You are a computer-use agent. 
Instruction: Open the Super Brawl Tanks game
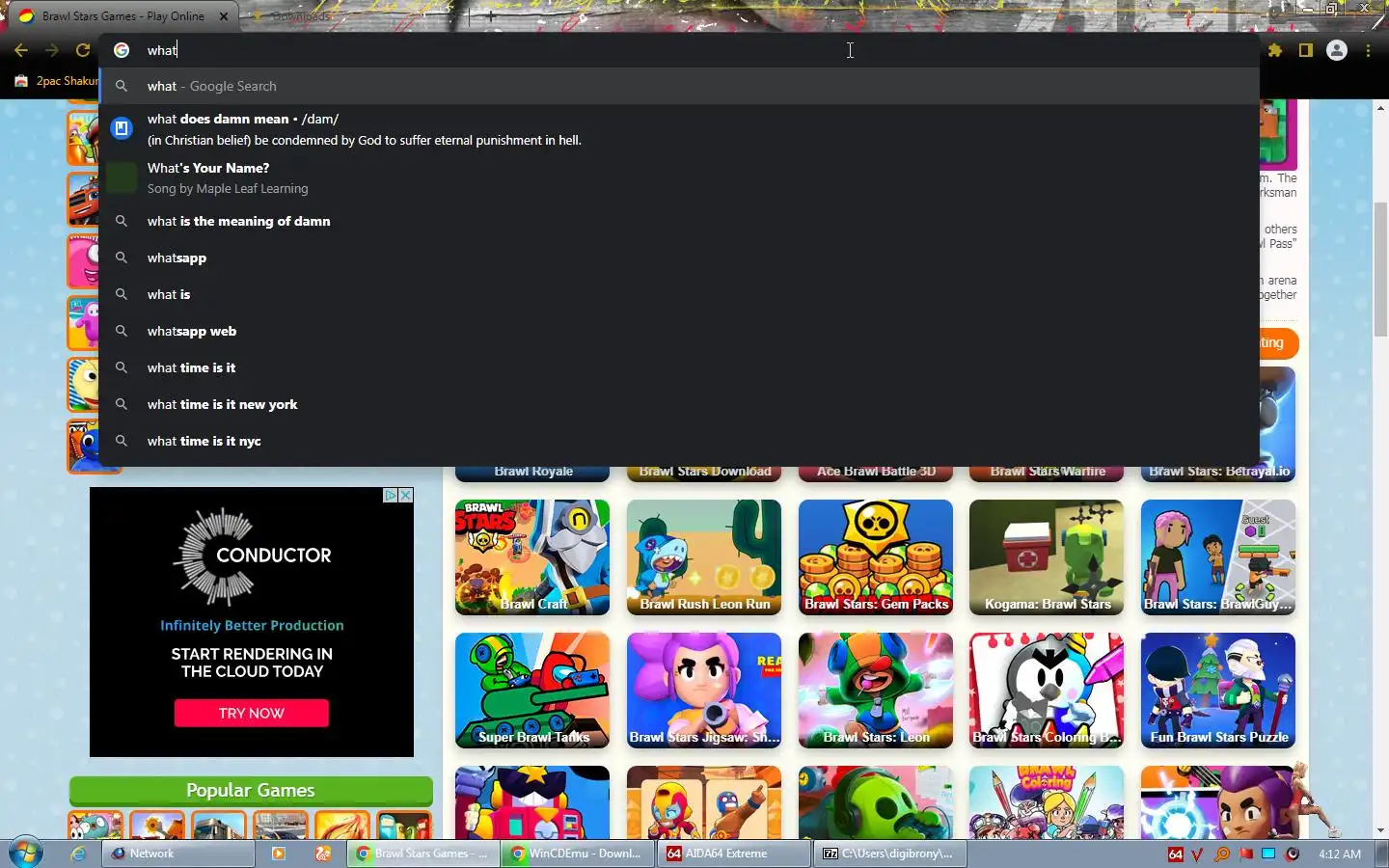pyautogui.click(x=532, y=691)
